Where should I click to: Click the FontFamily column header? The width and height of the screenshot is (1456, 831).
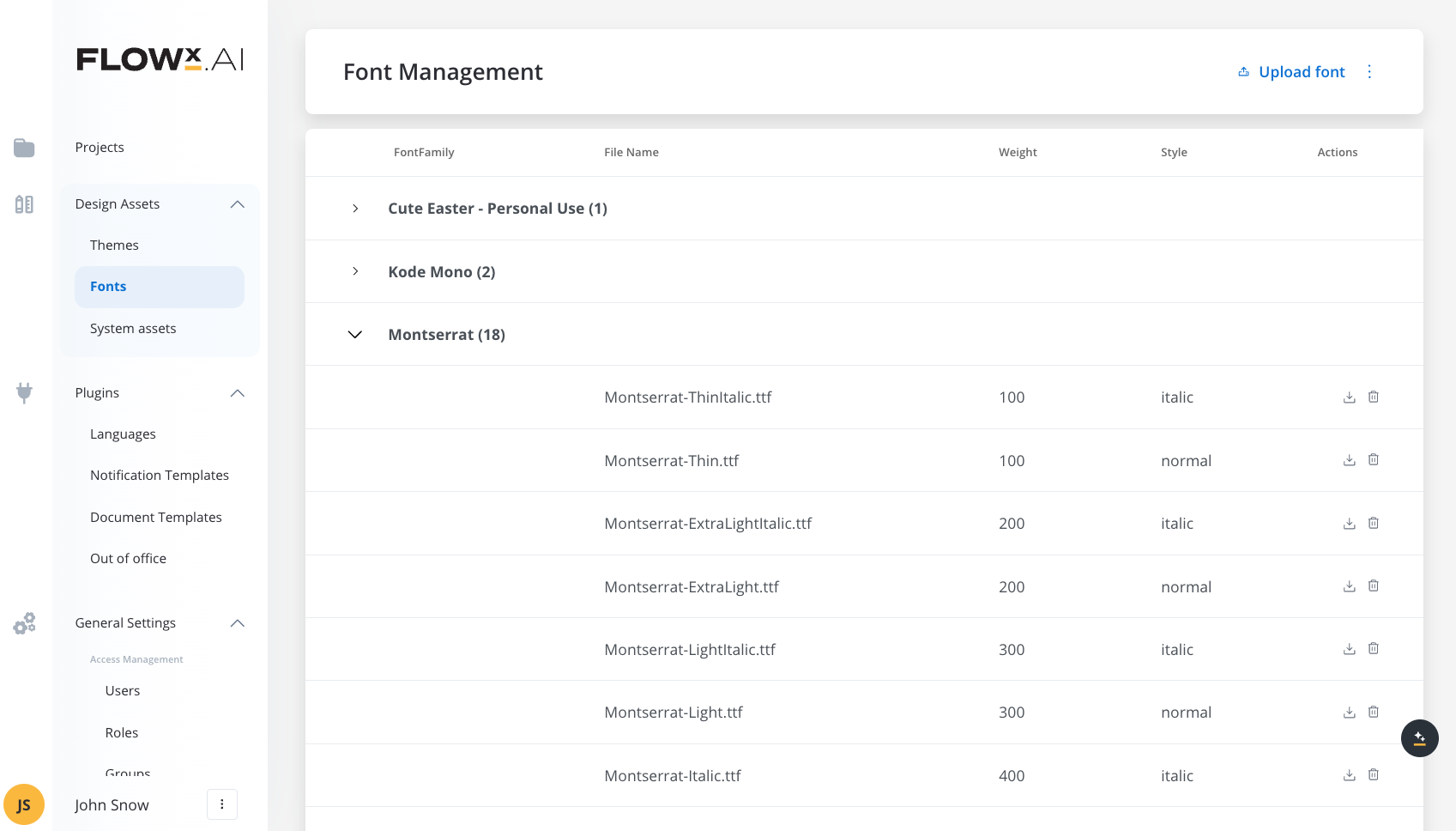(x=424, y=153)
